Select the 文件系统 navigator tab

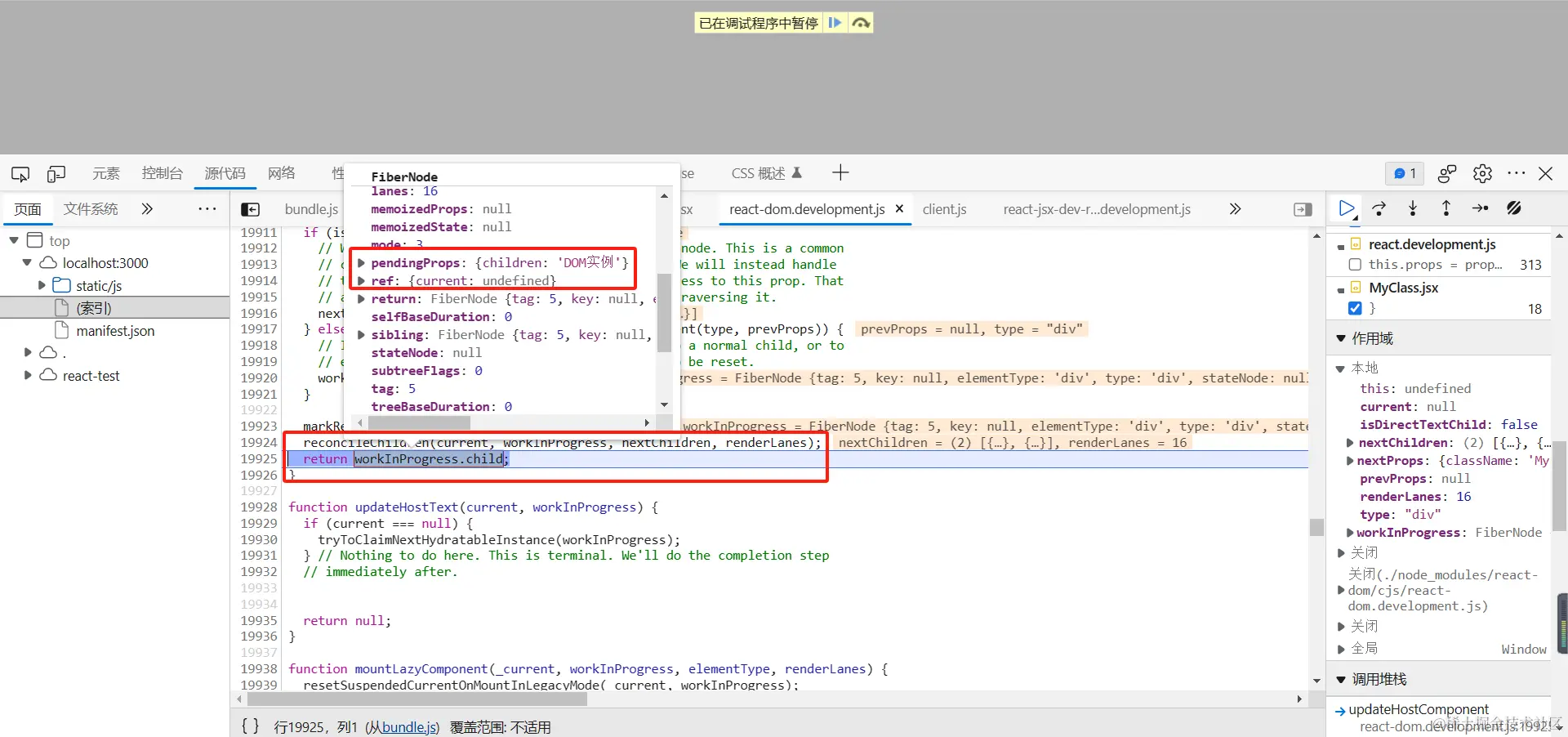coord(91,209)
